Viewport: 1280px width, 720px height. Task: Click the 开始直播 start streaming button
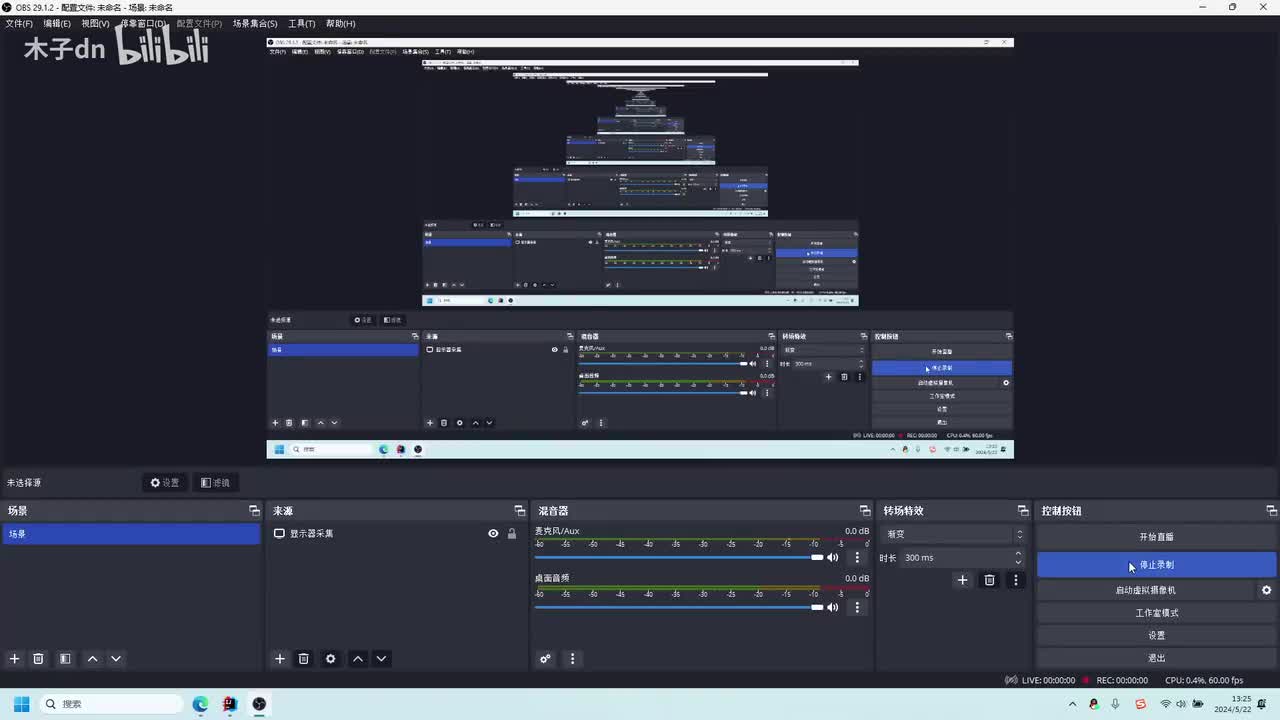coord(1156,537)
